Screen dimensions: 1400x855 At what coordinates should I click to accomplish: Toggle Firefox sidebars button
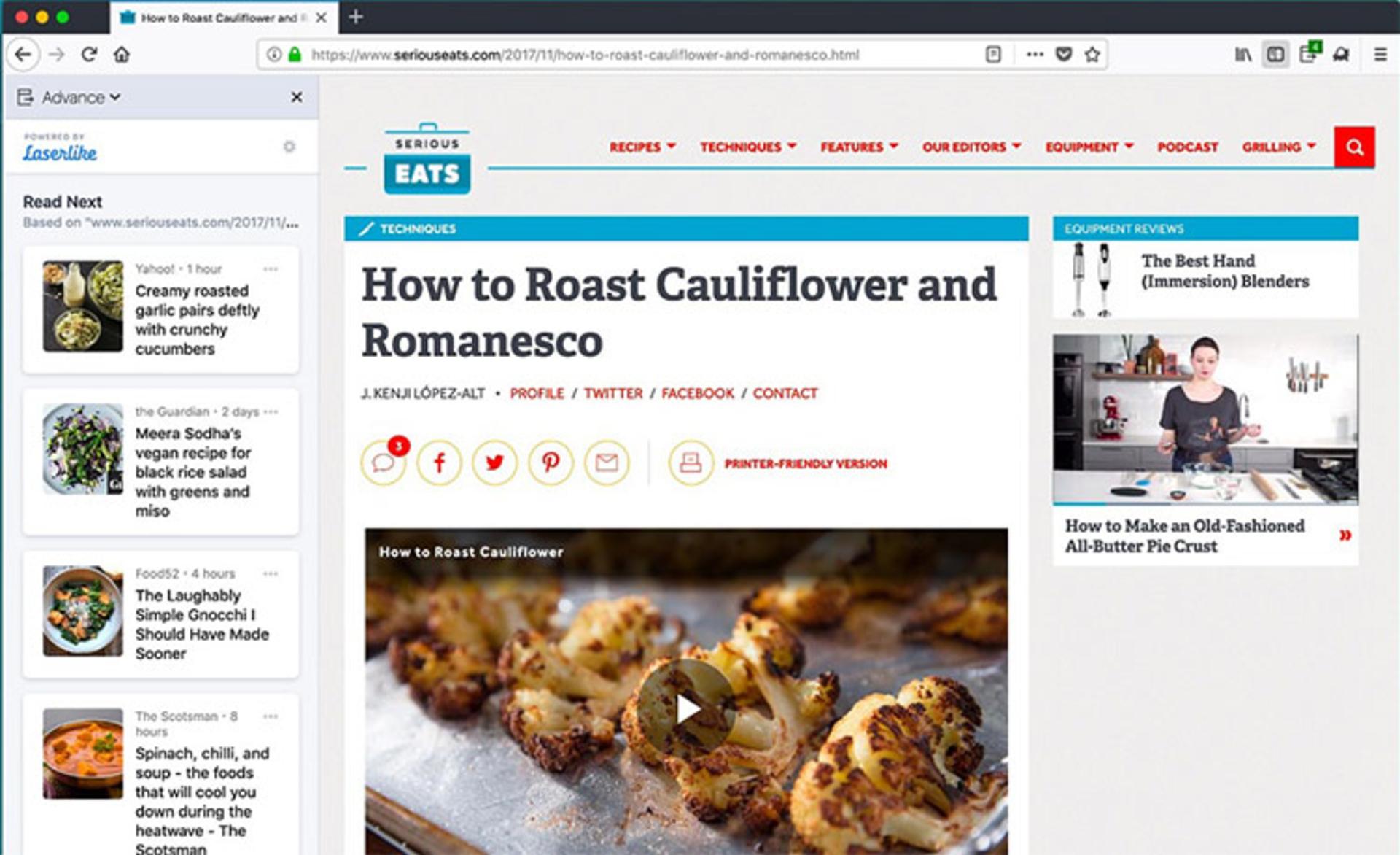[x=1275, y=54]
